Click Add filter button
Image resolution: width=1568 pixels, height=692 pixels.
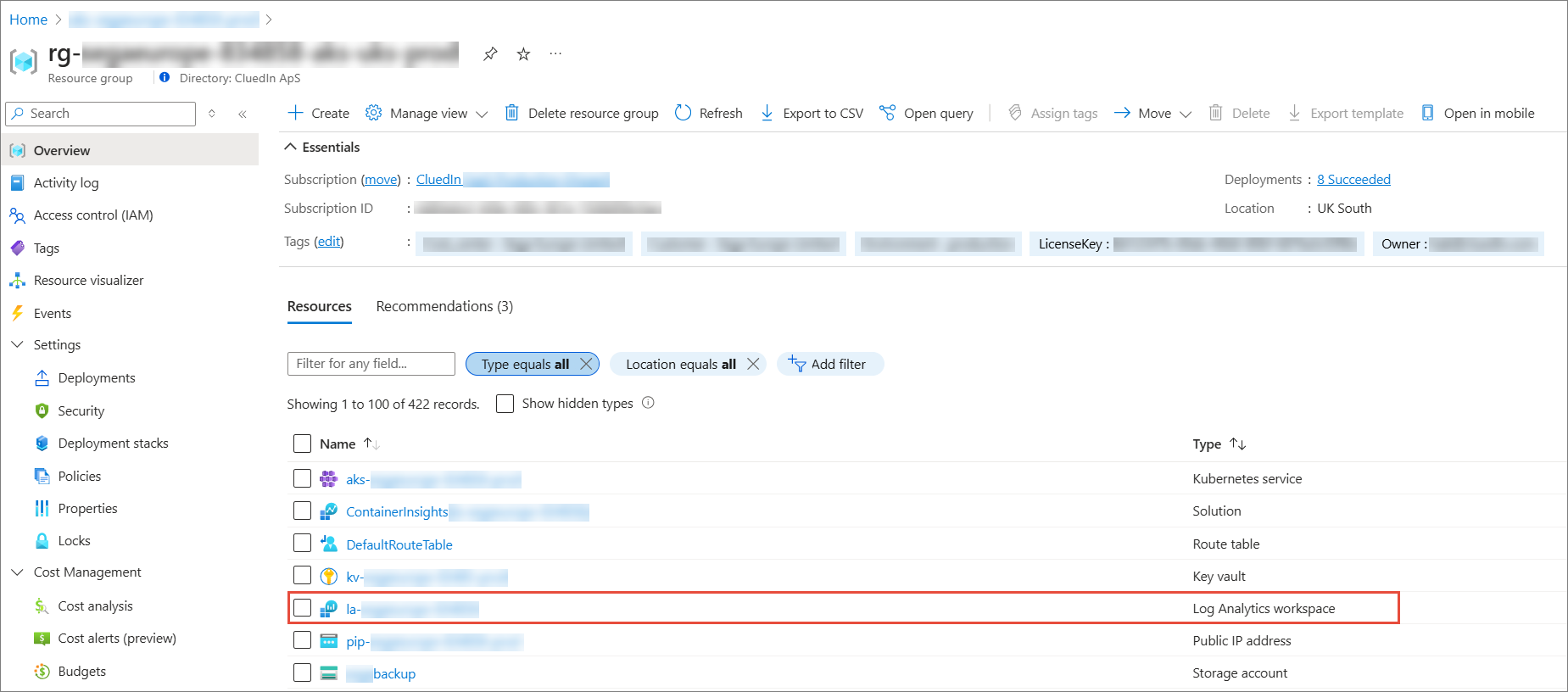pyautogui.click(x=829, y=364)
